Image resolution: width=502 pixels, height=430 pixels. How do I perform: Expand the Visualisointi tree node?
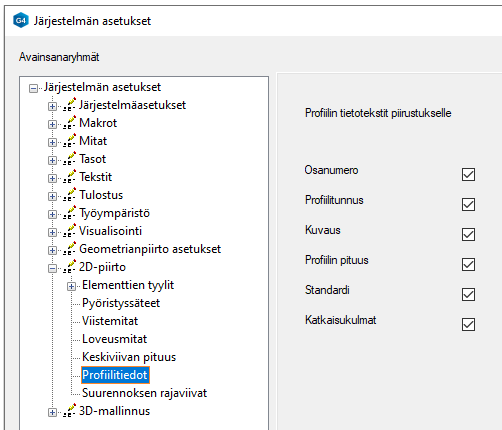[52, 232]
